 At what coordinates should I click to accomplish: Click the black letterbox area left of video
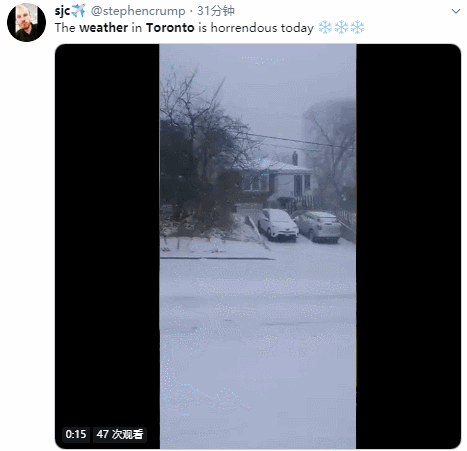107,233
